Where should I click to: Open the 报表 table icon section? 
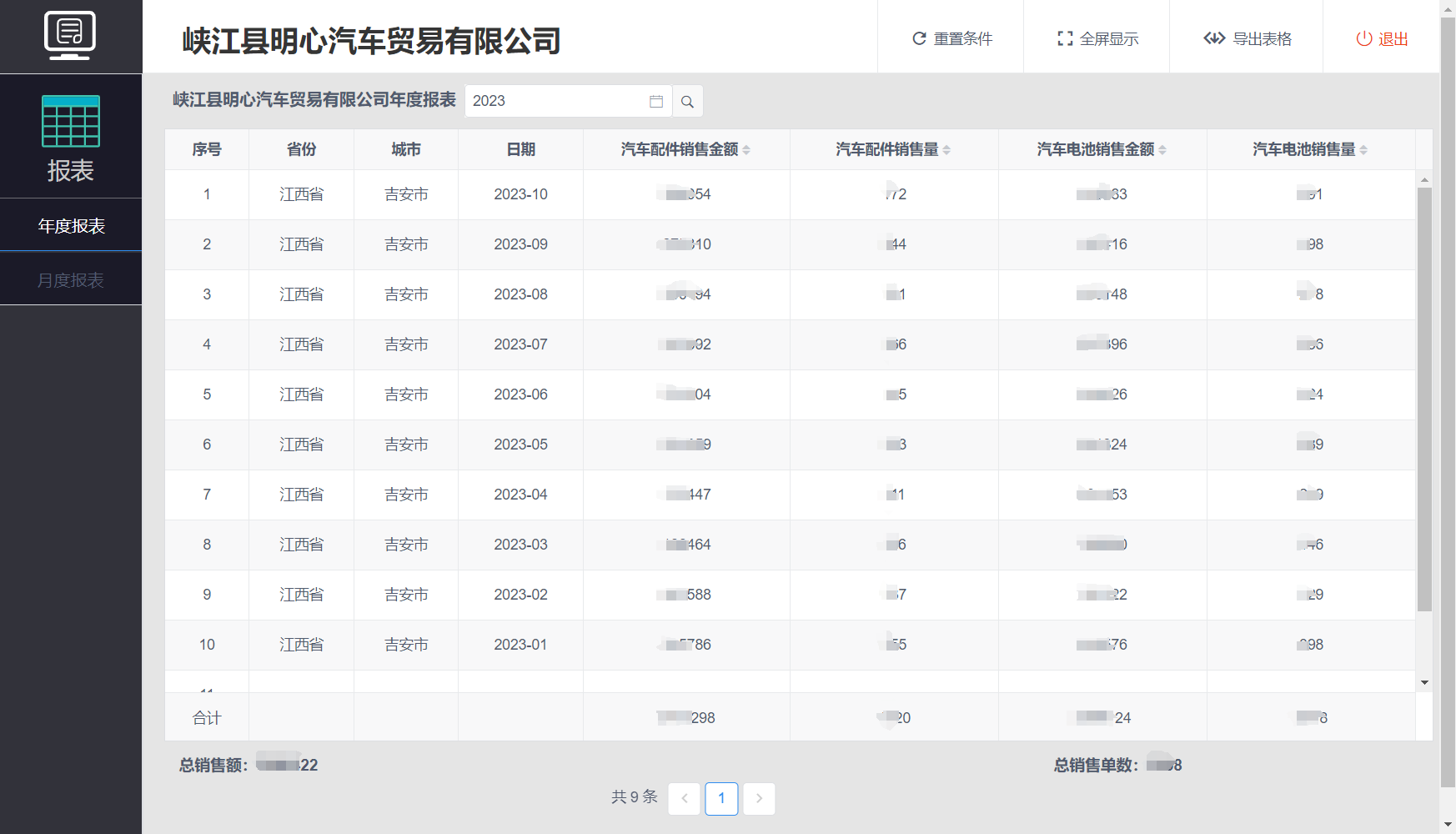click(71, 137)
